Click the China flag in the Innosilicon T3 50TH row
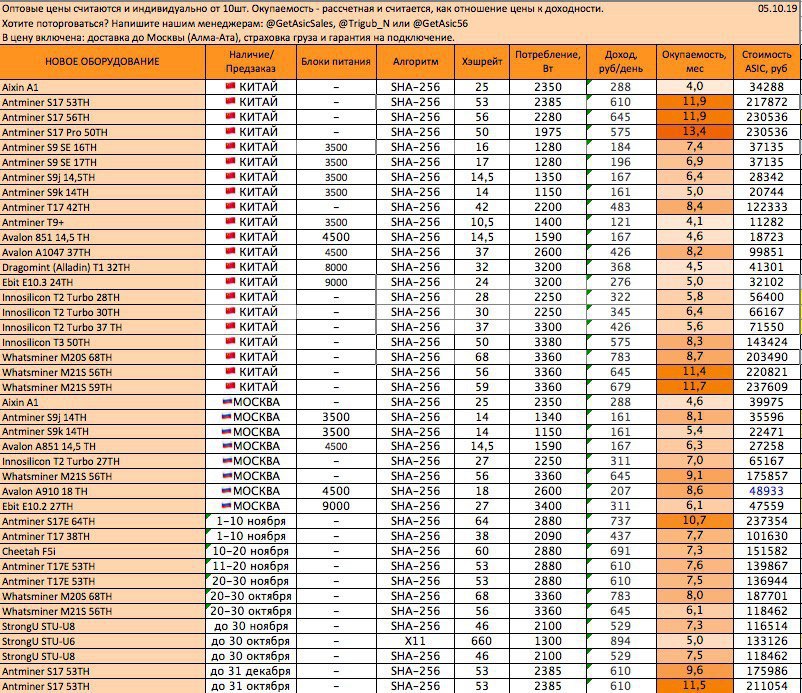The height and width of the screenshot is (693, 802). 230,341
